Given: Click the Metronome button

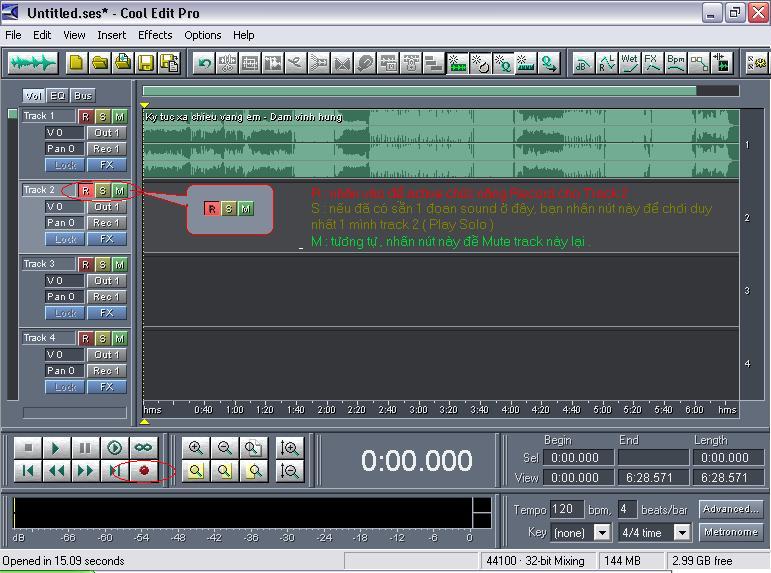Looking at the screenshot, I should click(x=731, y=532).
